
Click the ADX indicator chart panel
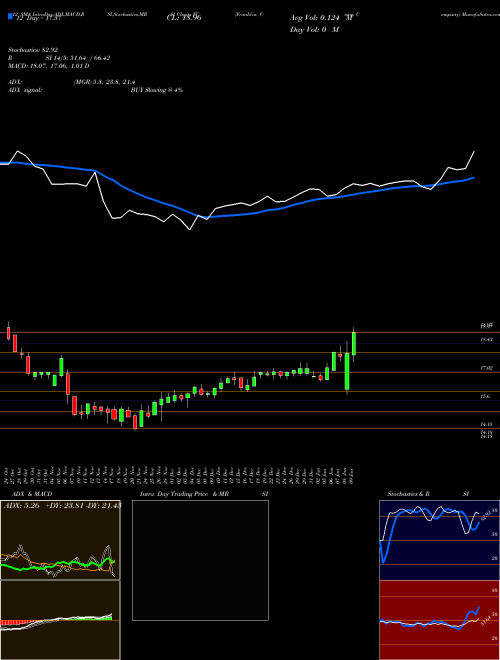click(x=60, y=540)
